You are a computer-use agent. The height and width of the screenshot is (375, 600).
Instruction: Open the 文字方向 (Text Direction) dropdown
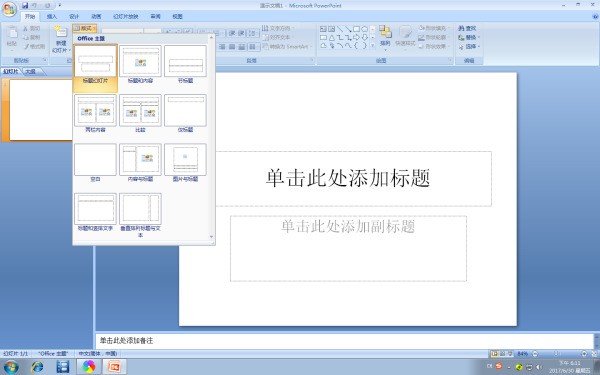click(279, 28)
